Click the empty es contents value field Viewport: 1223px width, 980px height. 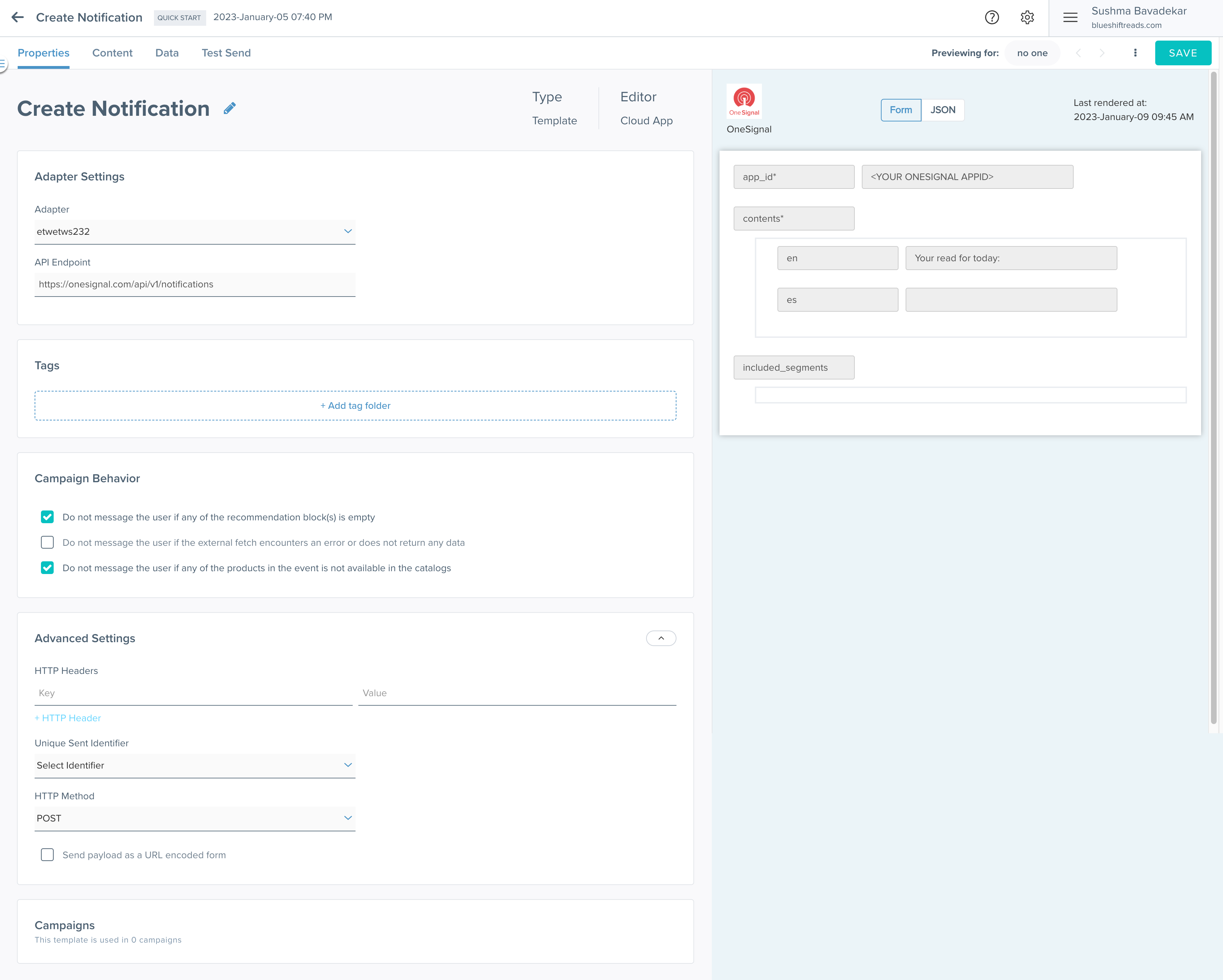(1011, 299)
